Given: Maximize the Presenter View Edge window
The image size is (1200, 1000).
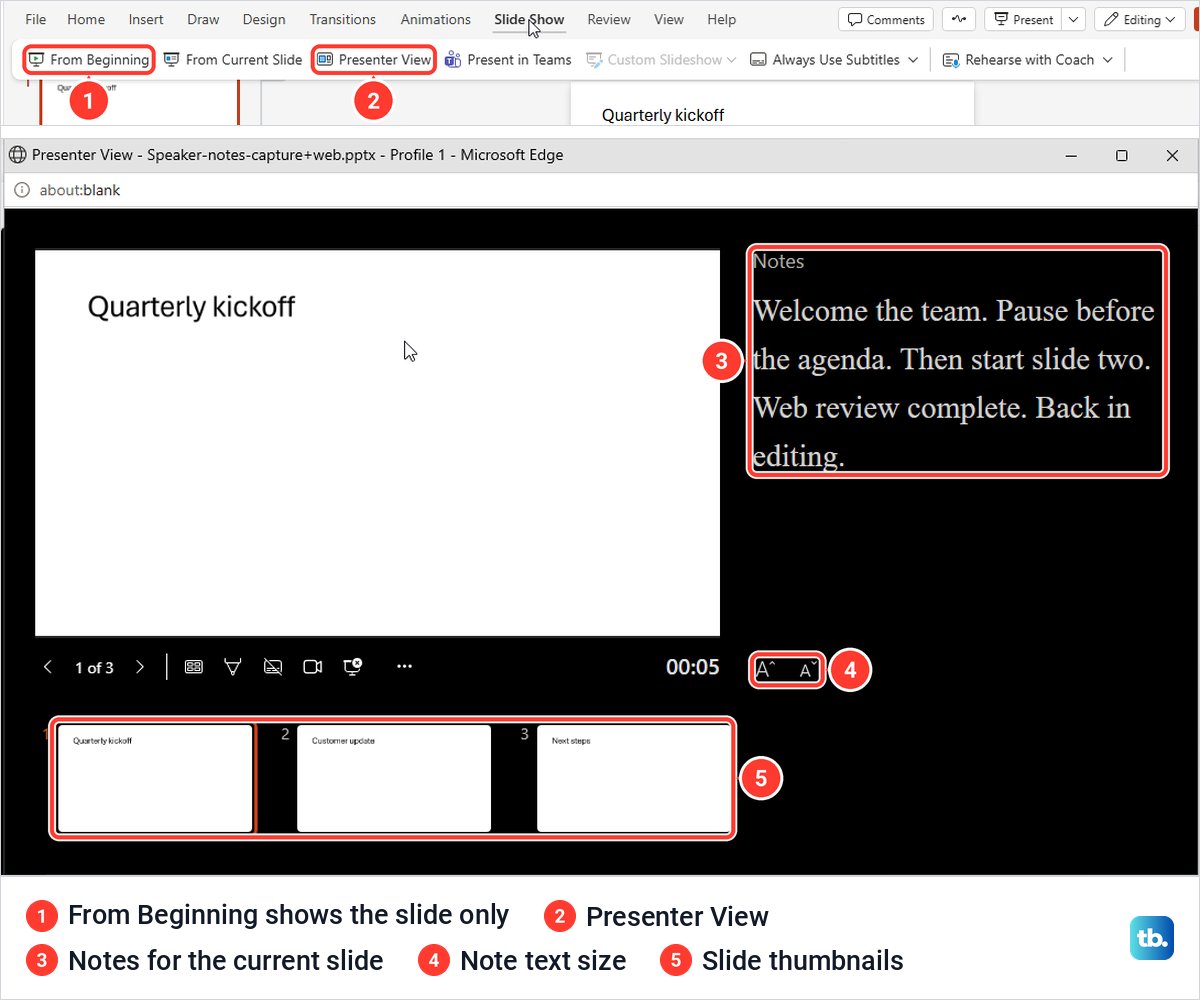Looking at the screenshot, I should pyautogui.click(x=1122, y=155).
